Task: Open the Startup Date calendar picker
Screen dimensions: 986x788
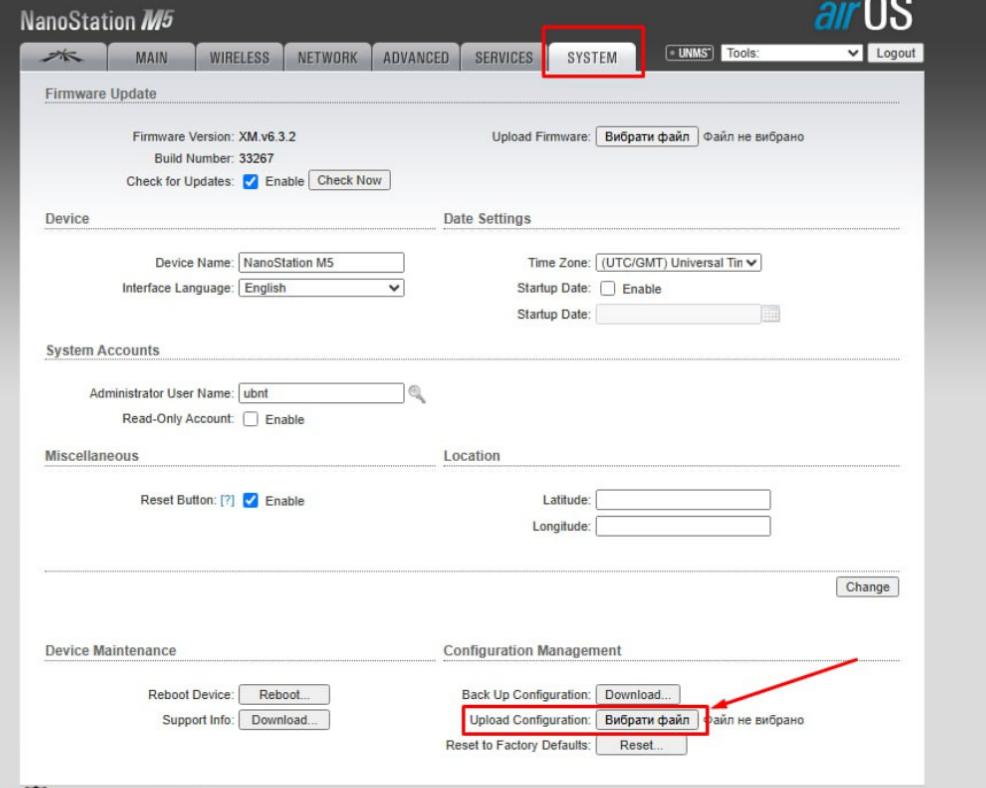Action: pos(770,314)
